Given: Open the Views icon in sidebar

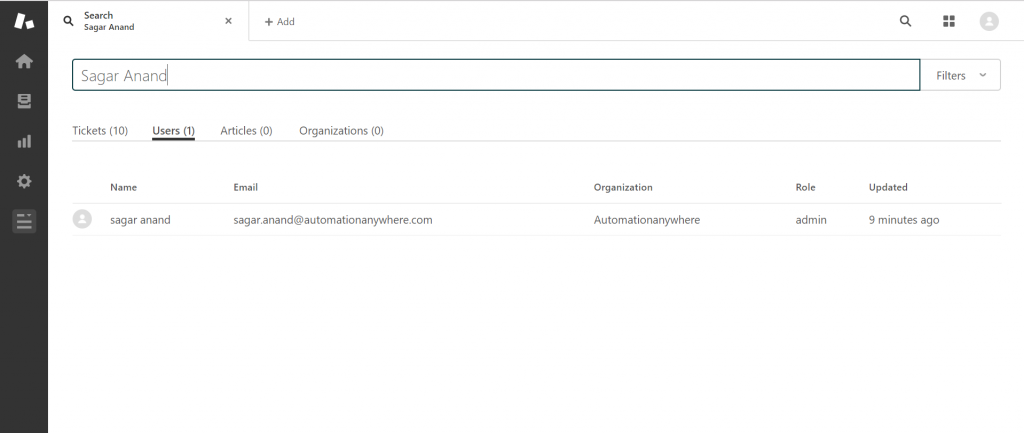Looking at the screenshot, I should (24, 101).
